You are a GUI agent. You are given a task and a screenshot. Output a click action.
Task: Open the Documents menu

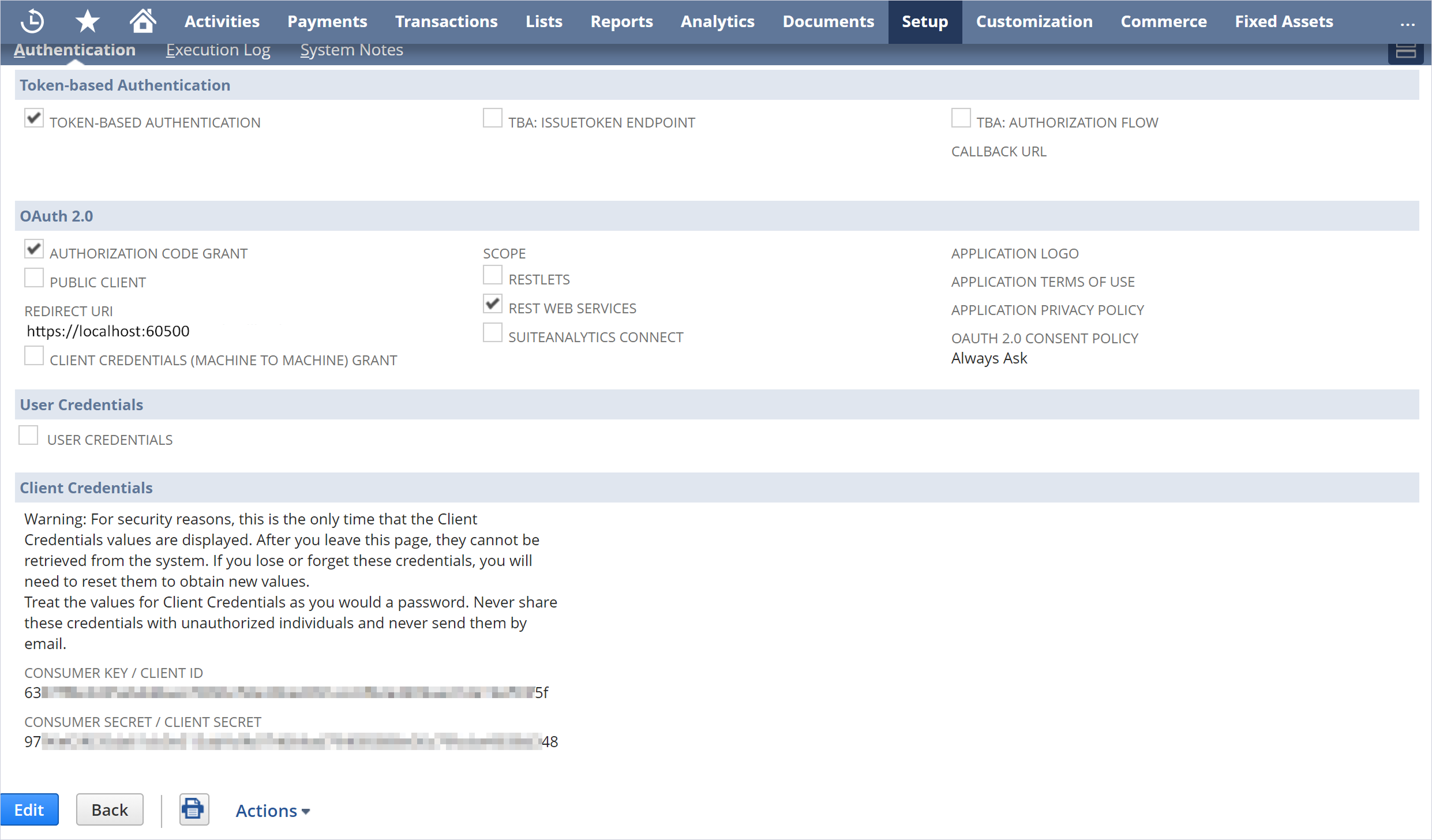coord(828,21)
